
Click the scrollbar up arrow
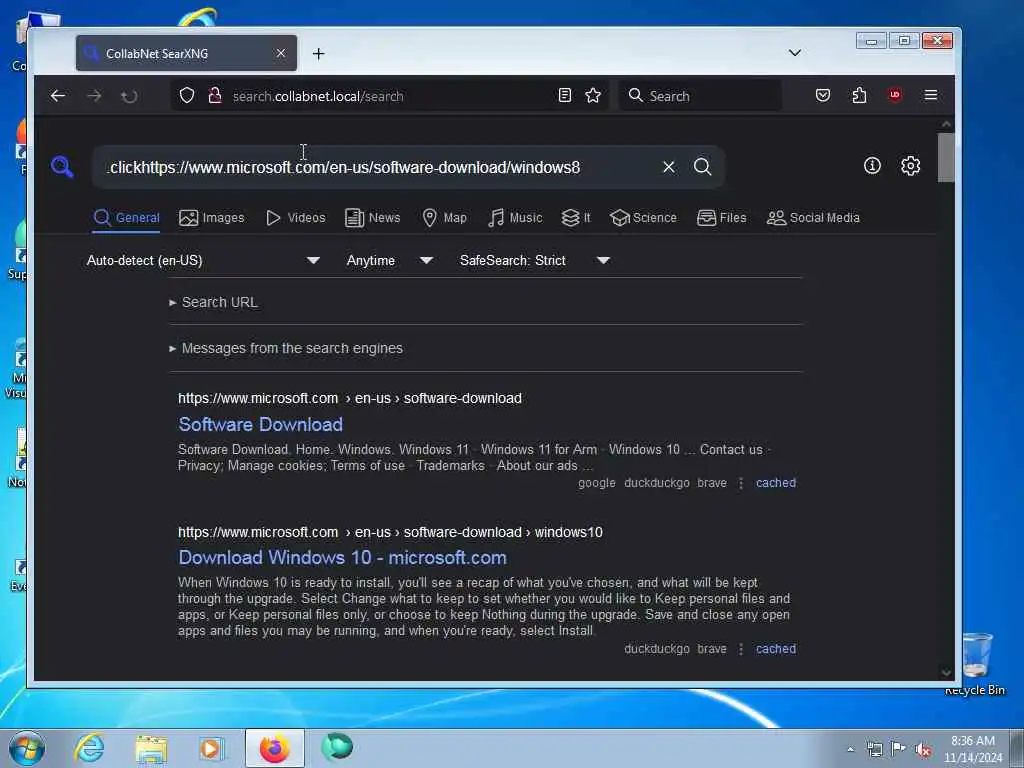click(x=946, y=124)
